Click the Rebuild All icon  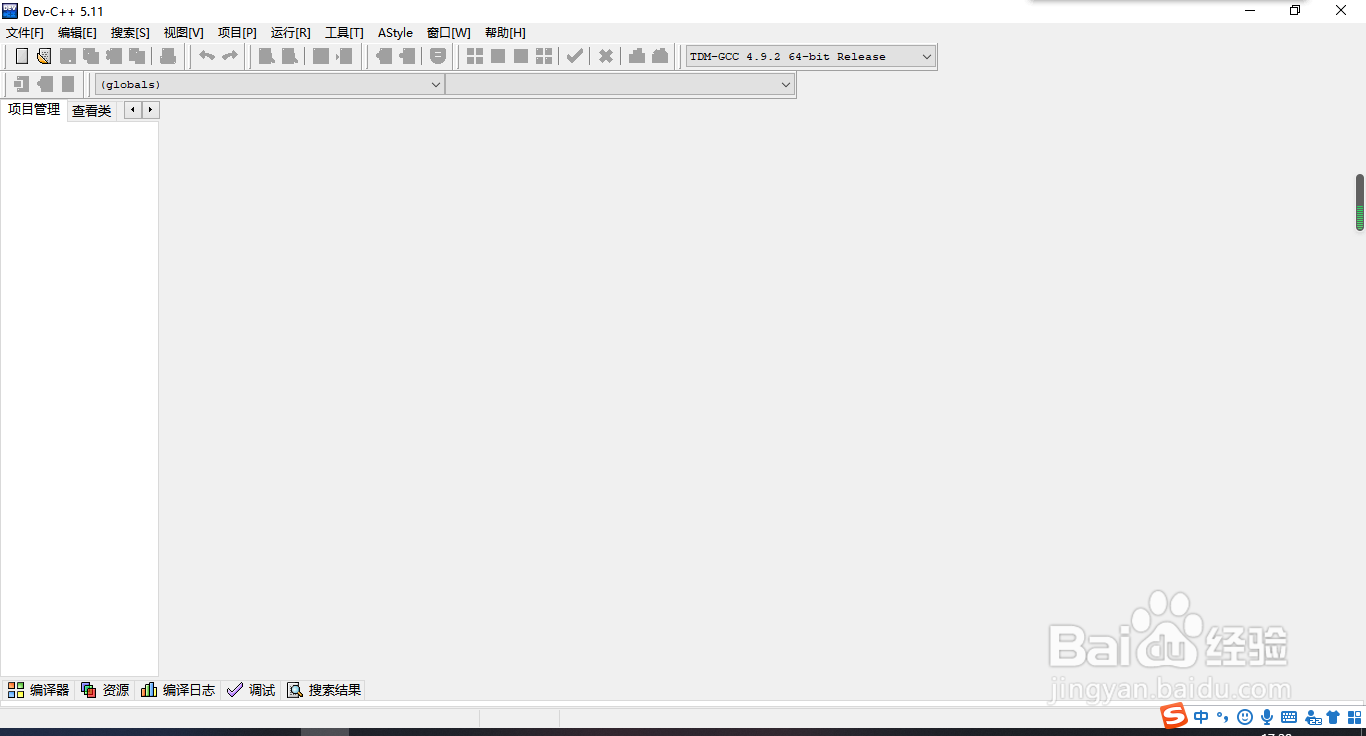tap(544, 56)
